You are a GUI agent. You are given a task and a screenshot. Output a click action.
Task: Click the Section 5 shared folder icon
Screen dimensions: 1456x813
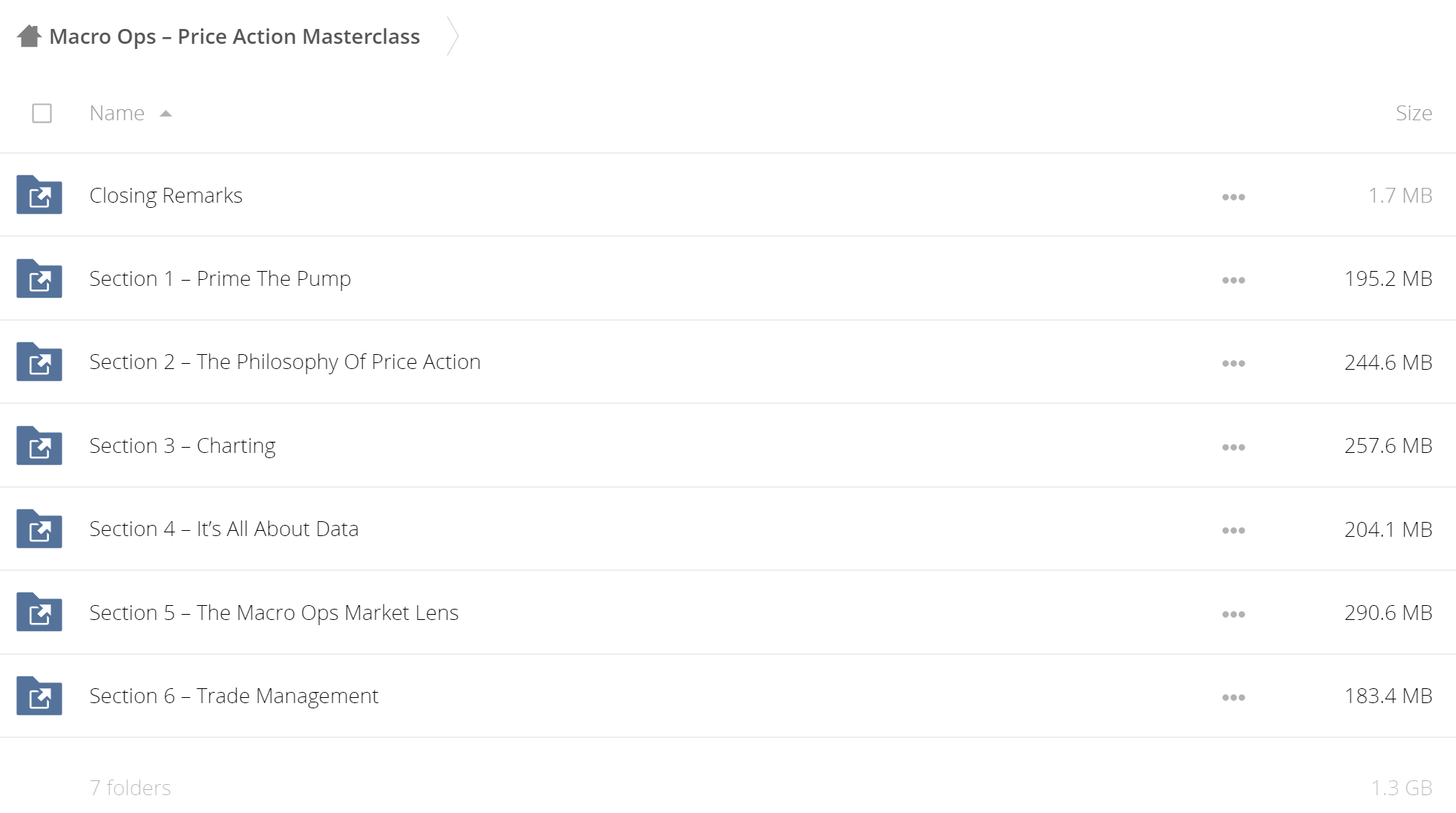coord(39,613)
